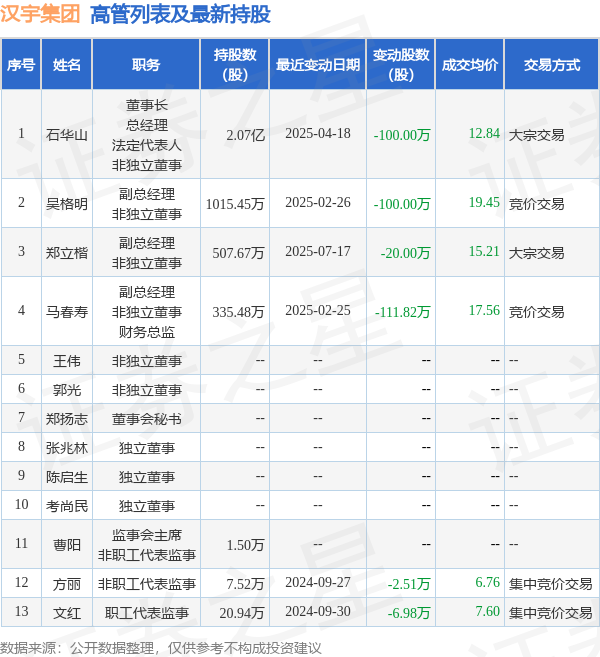This screenshot has width=600, height=657.
Task: Click 大宗交易 in 石华山's row
Action: click(536, 135)
